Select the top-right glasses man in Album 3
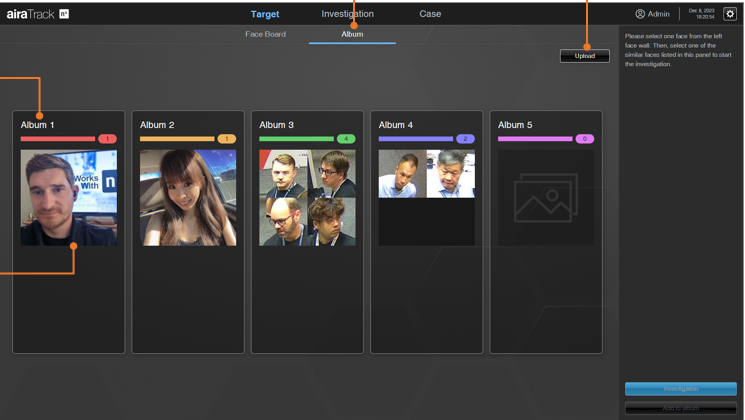The image size is (745, 420). (332, 174)
